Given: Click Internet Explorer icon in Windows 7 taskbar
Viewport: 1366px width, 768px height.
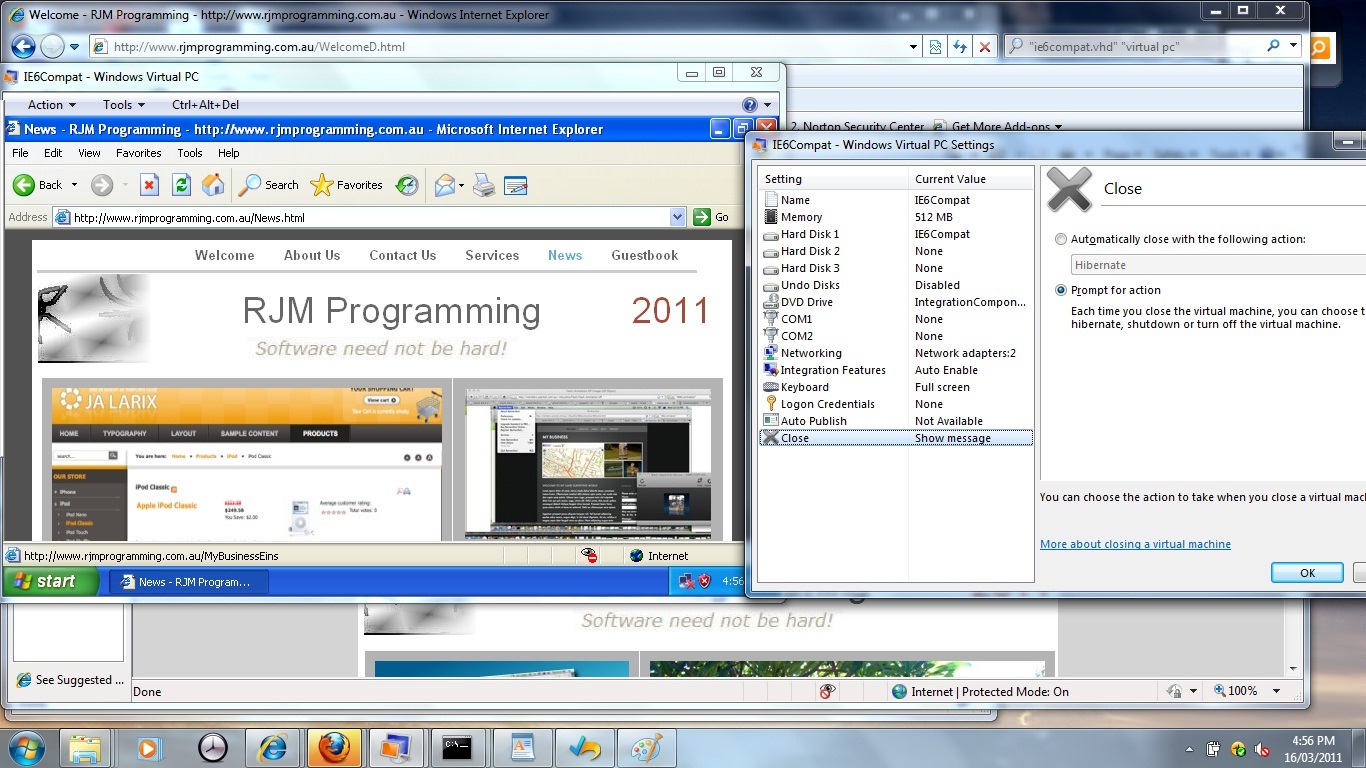Looking at the screenshot, I should pyautogui.click(x=271, y=747).
